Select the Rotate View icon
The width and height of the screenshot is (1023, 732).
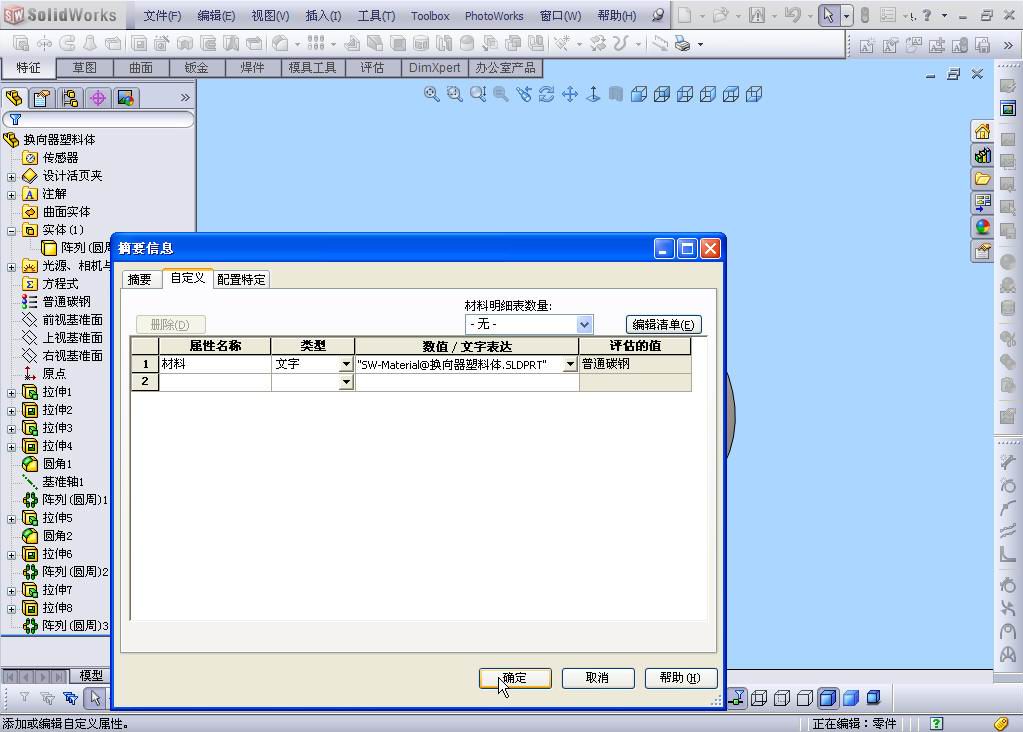click(547, 94)
